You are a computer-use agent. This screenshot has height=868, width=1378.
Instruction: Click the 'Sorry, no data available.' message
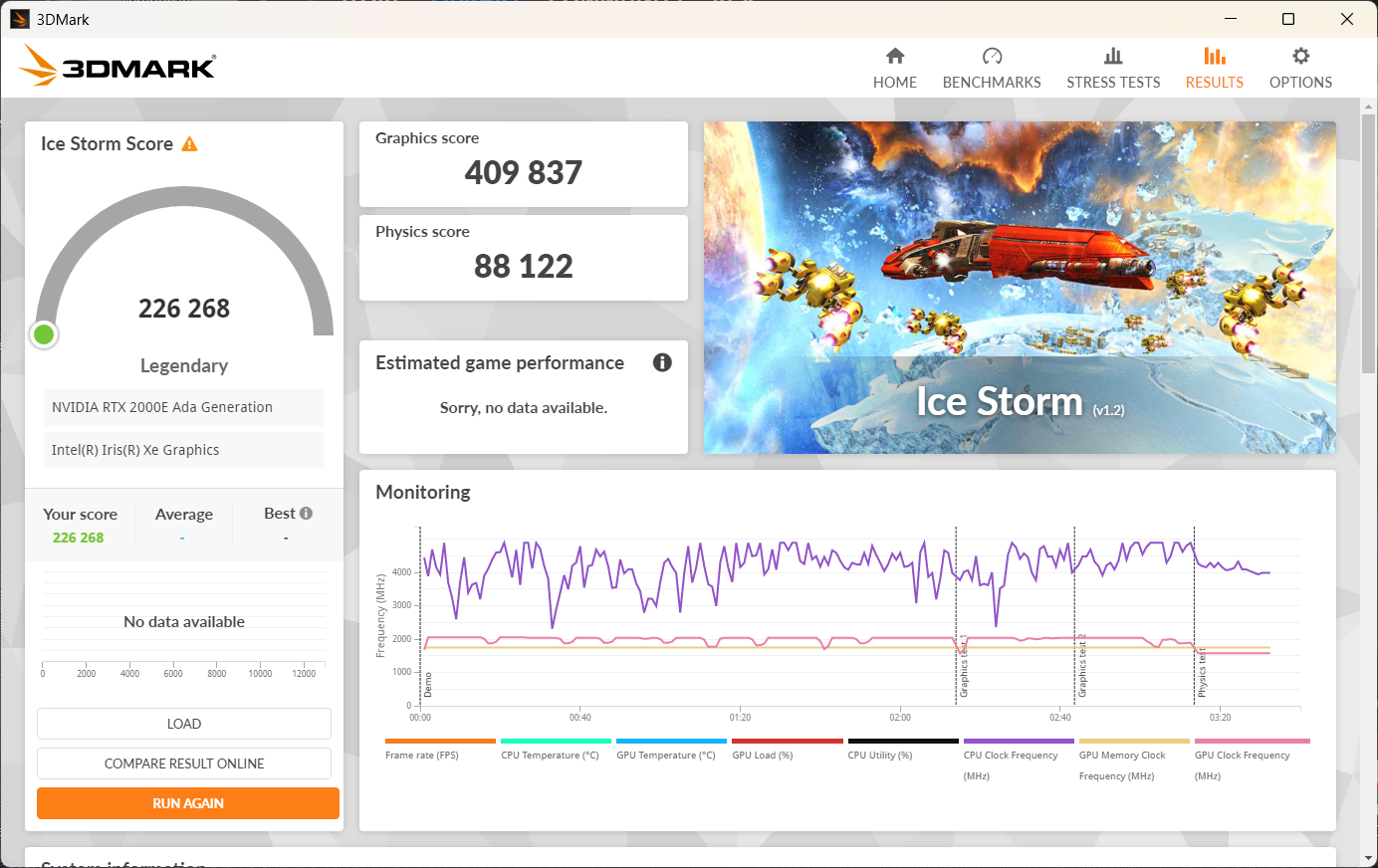524,408
